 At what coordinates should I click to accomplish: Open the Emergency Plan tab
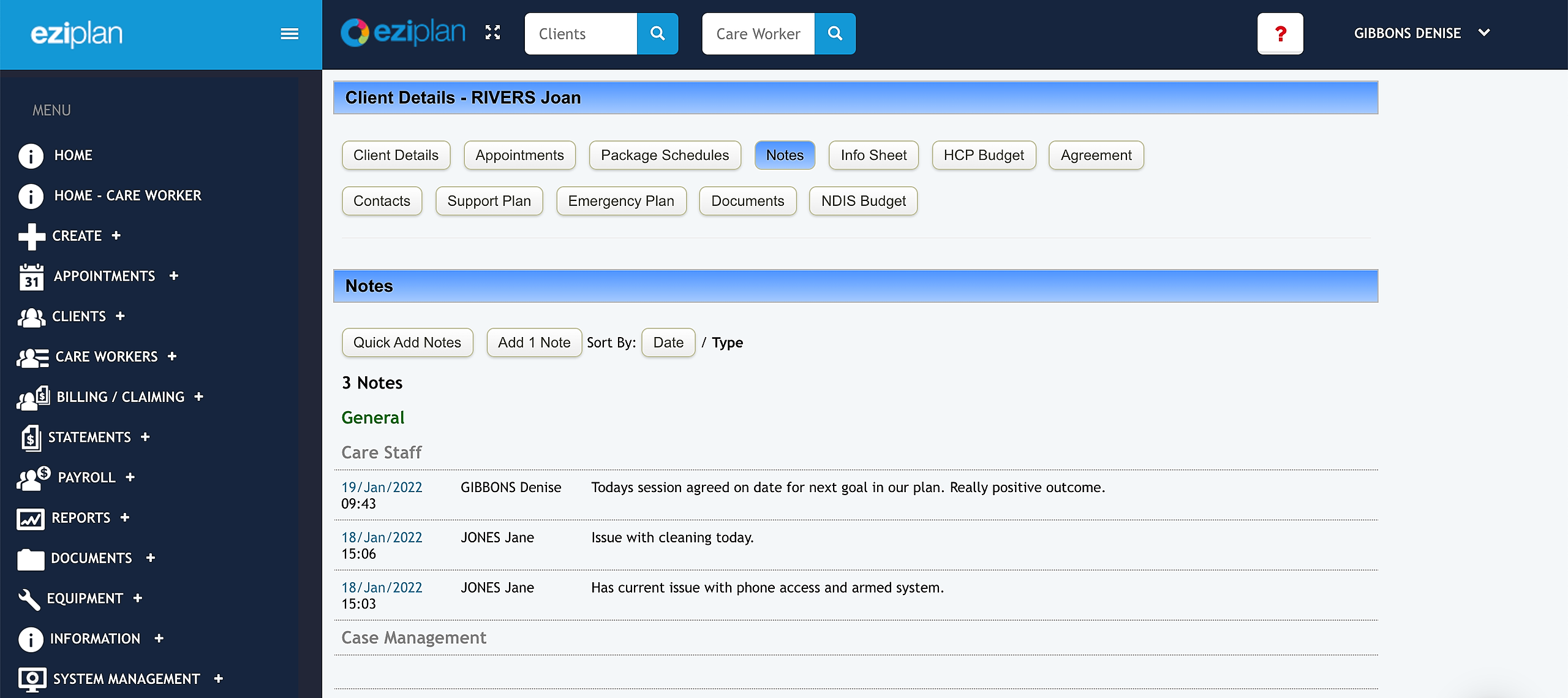tap(620, 202)
